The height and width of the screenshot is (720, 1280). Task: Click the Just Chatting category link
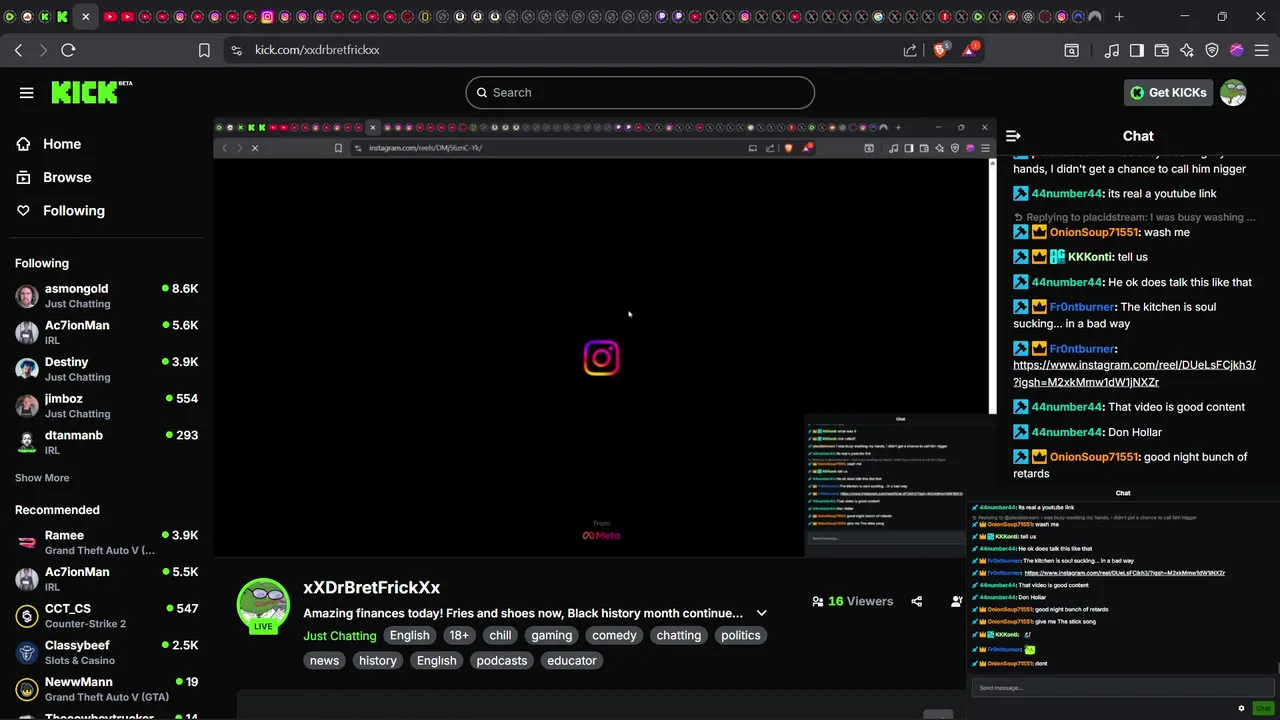(340, 636)
